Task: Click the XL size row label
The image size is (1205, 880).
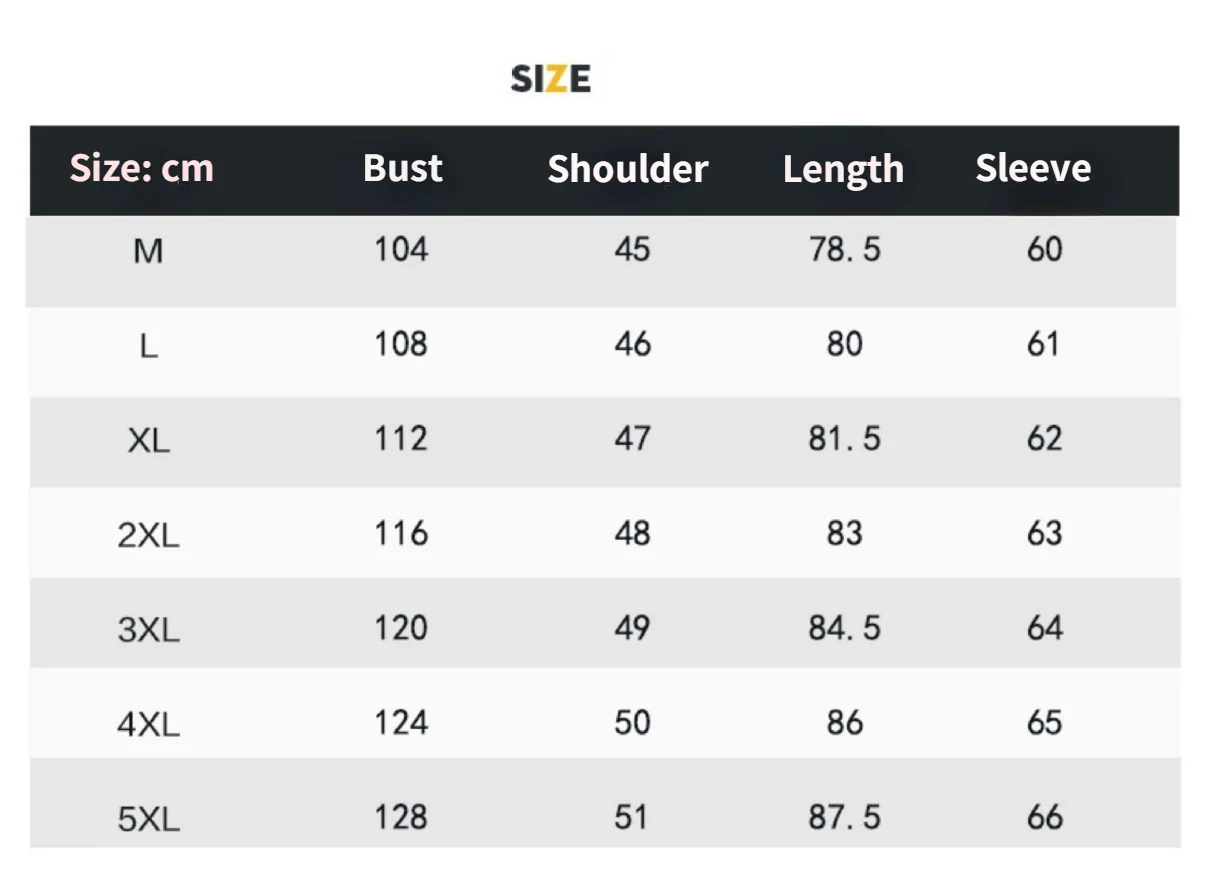Action: tap(148, 441)
